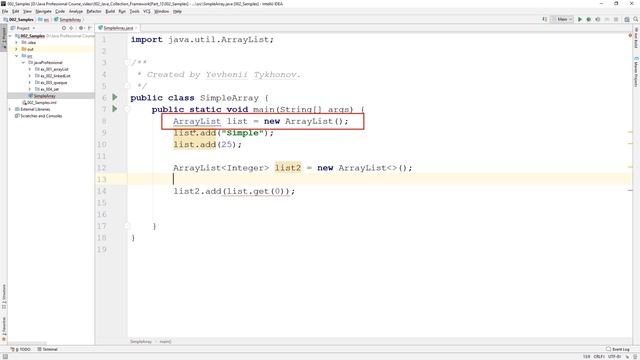
Task: Open the Ant Build side panel
Action: coord(636,38)
